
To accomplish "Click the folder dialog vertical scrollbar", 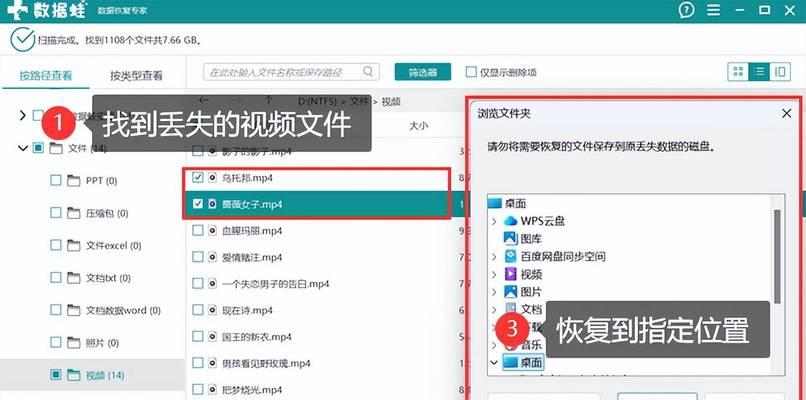I will pyautogui.click(x=777, y=256).
